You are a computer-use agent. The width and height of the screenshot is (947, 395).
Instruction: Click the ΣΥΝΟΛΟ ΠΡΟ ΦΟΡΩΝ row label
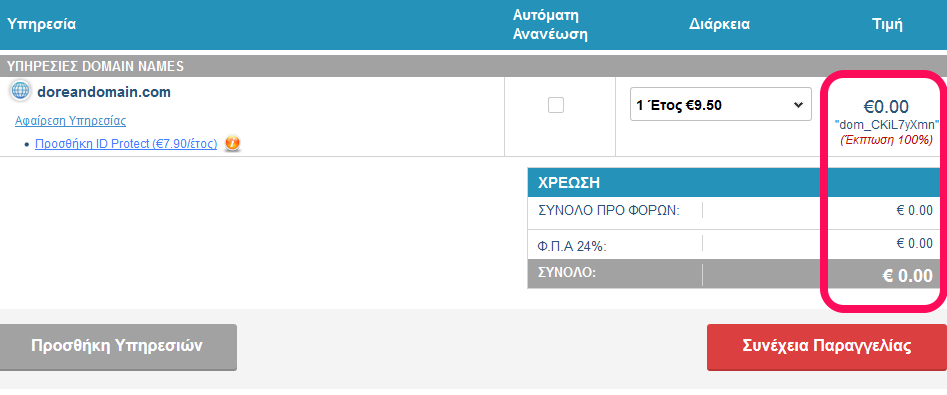click(609, 211)
